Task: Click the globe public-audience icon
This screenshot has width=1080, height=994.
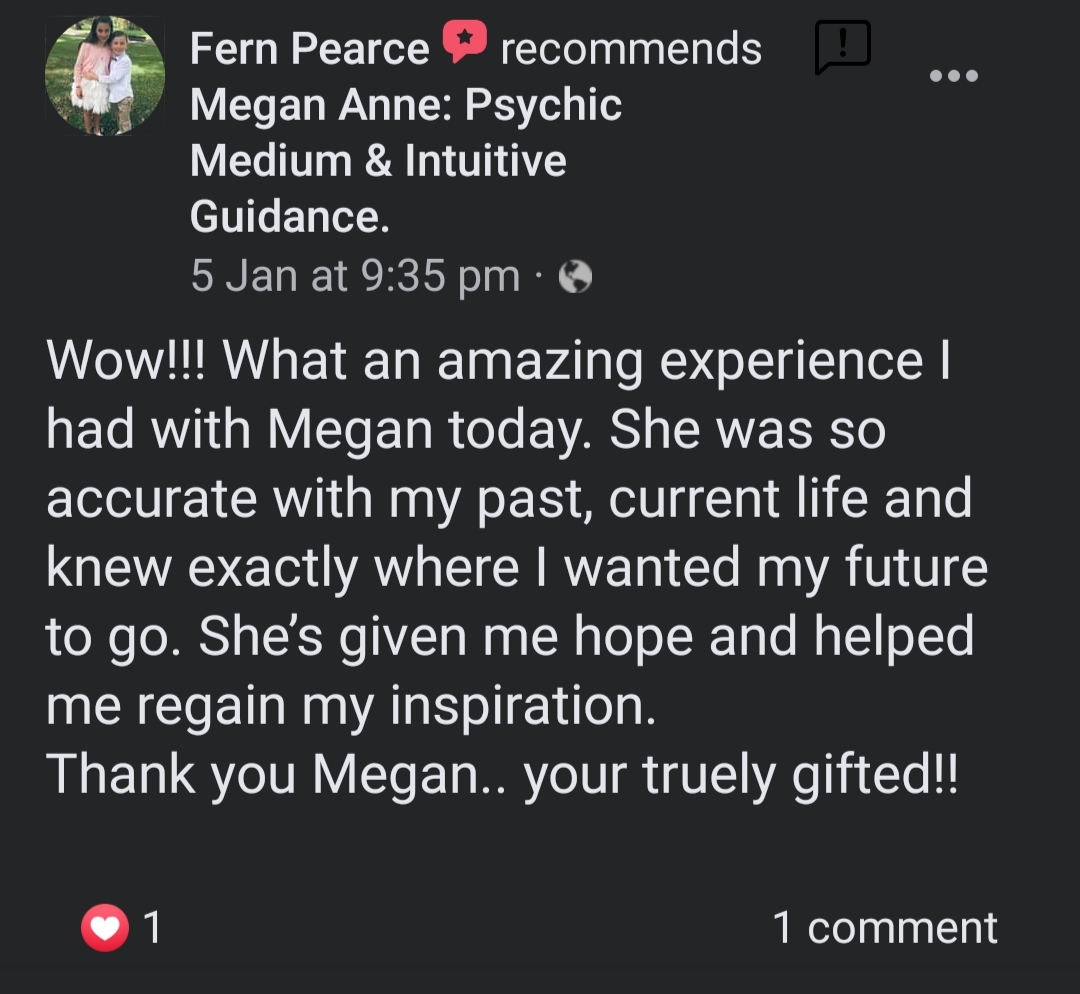Action: (575, 277)
